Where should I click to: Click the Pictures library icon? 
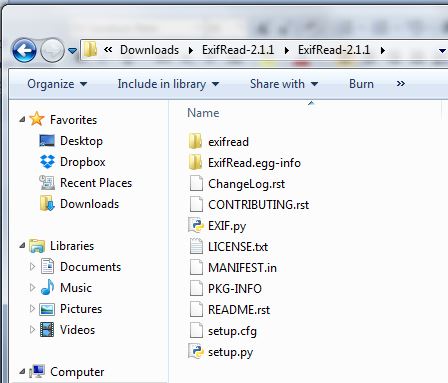click(47, 309)
